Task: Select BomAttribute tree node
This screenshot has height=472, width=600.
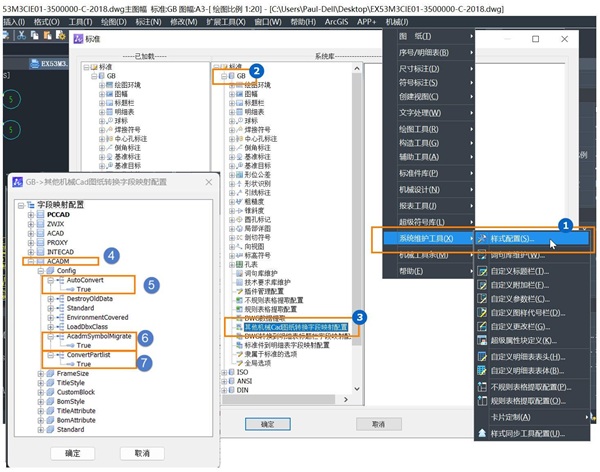Action: 76,420
